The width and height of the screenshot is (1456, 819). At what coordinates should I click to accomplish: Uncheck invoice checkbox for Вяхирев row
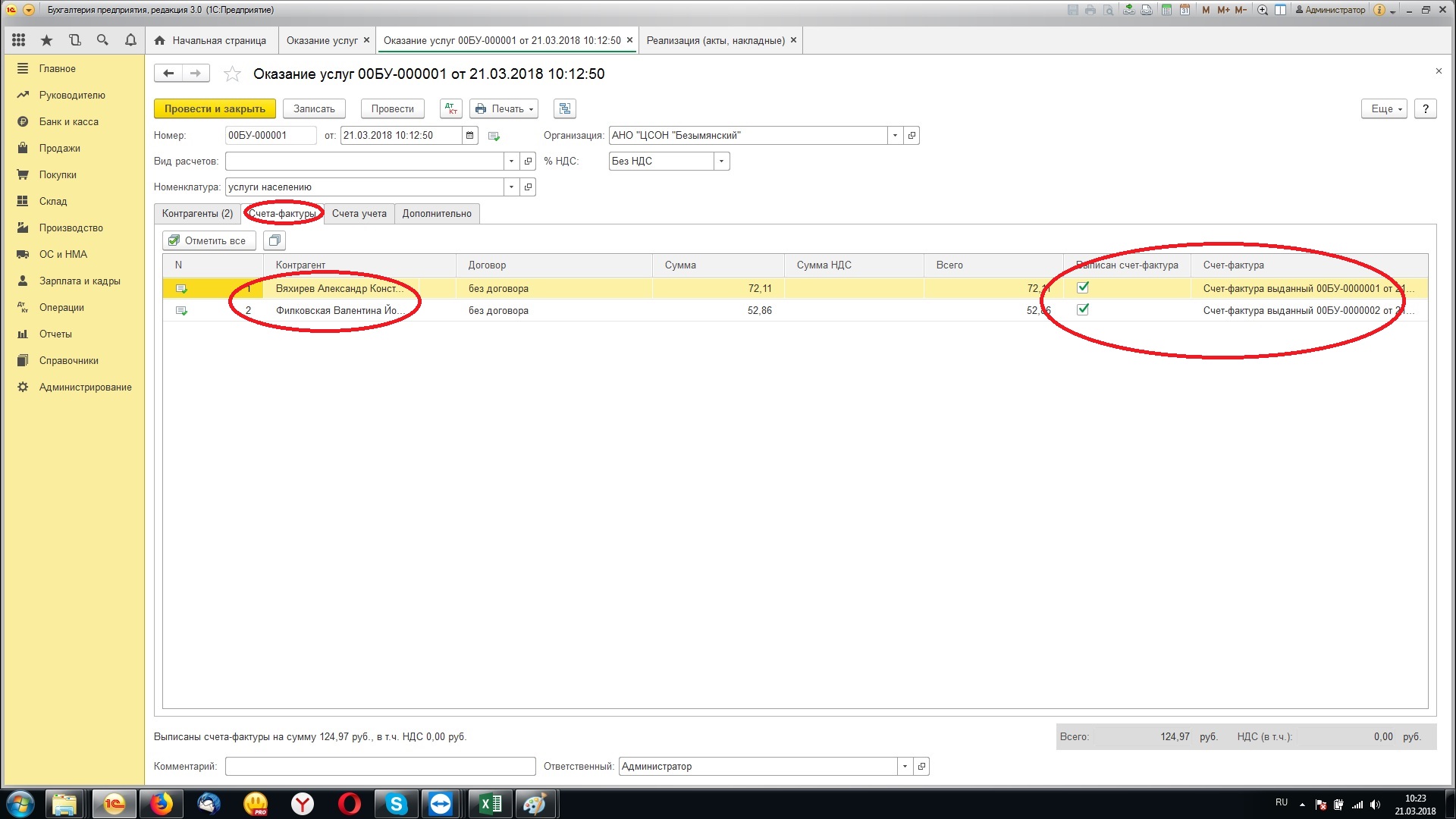[x=1083, y=287]
